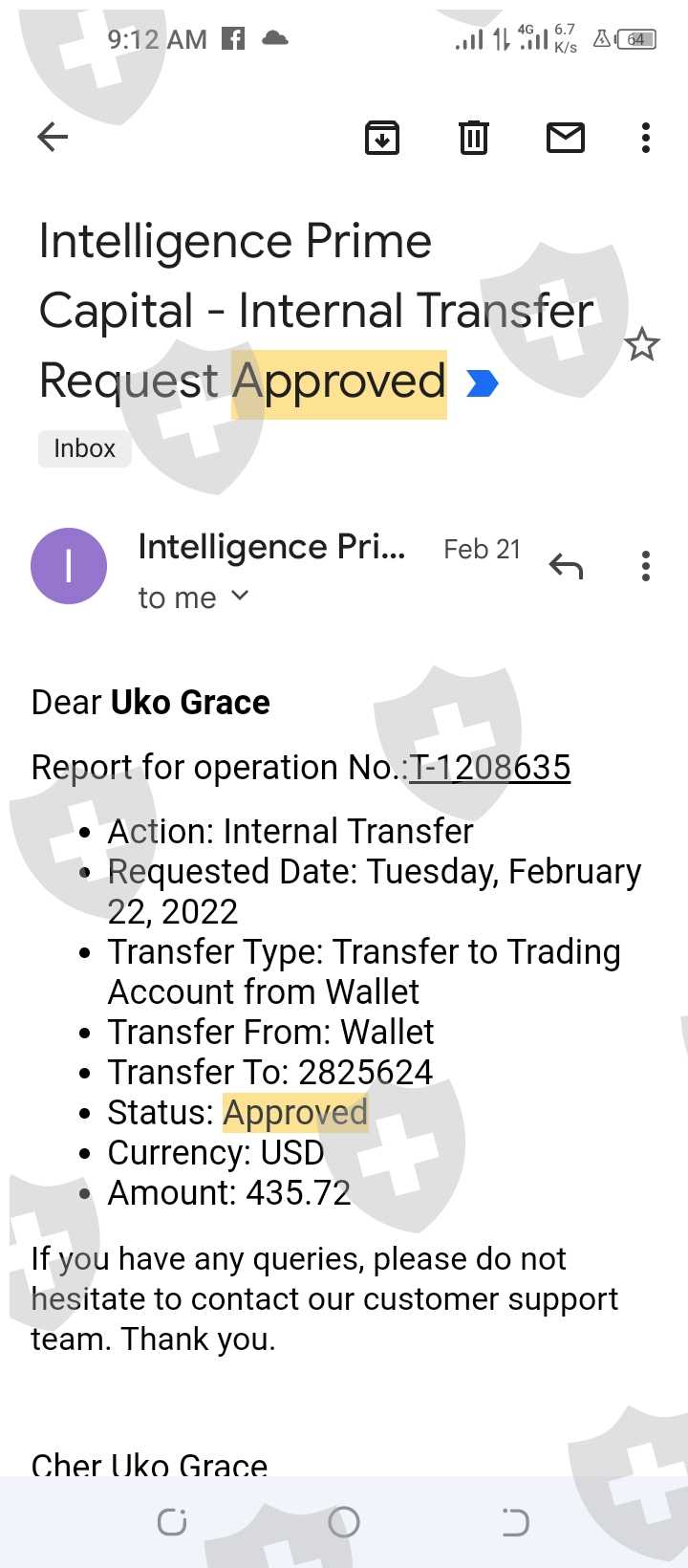Tap the Facebook notification icon
The height and width of the screenshot is (1568, 688).
(233, 38)
